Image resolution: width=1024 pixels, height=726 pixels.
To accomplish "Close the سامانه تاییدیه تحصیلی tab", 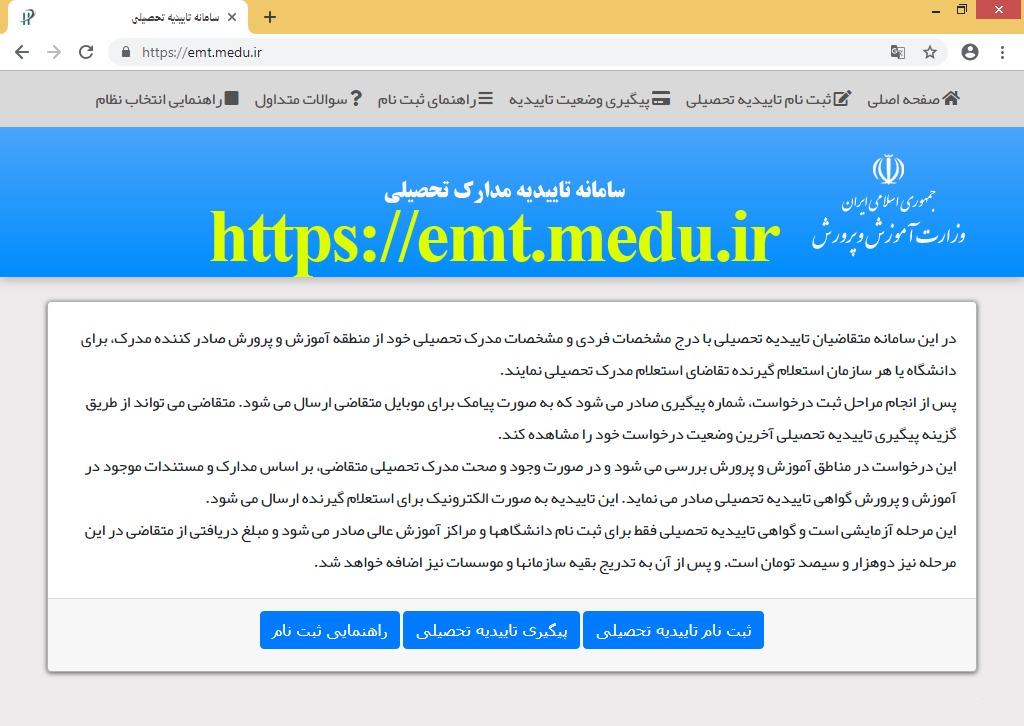I will click(x=234, y=18).
